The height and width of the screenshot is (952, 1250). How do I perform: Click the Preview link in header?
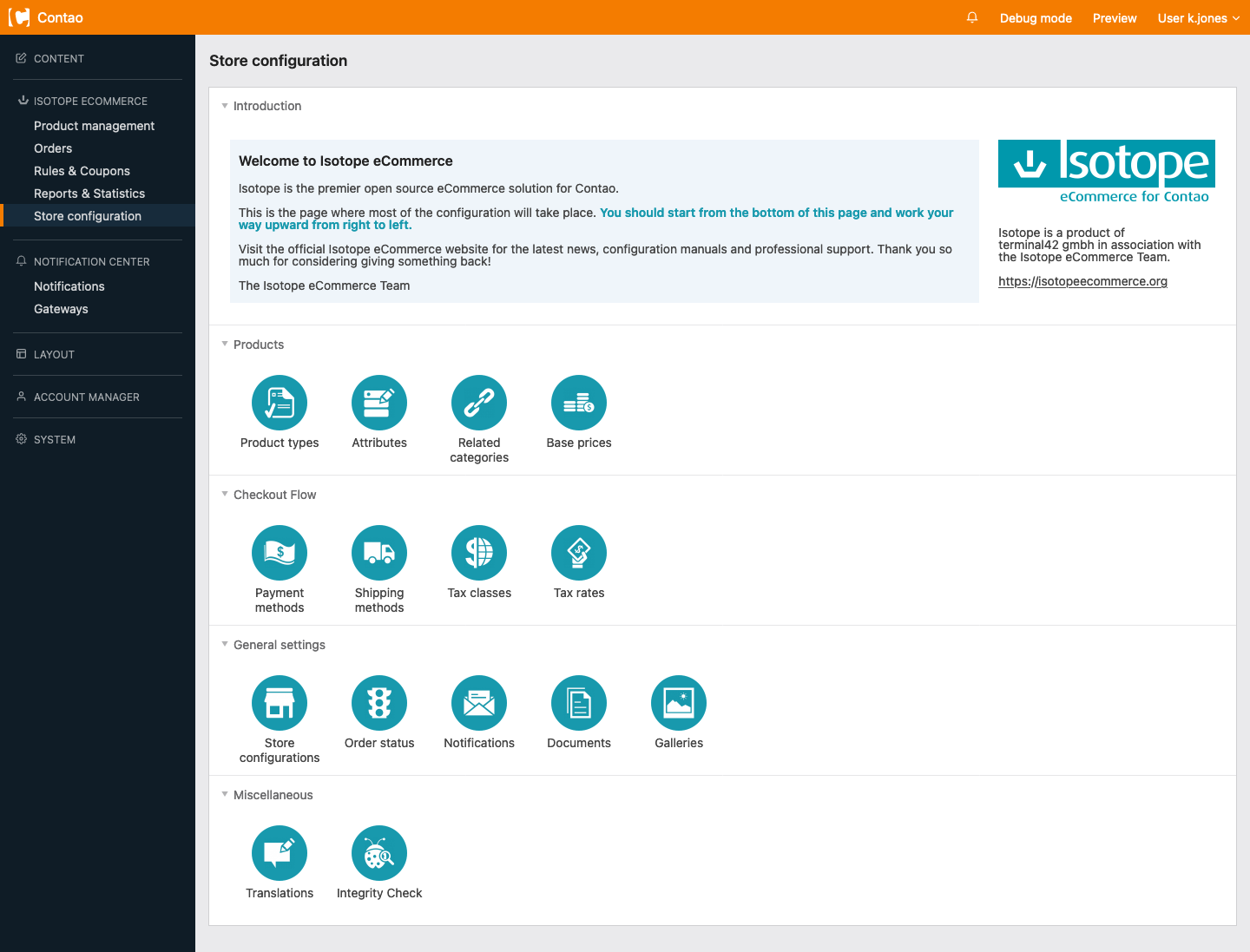[1115, 18]
